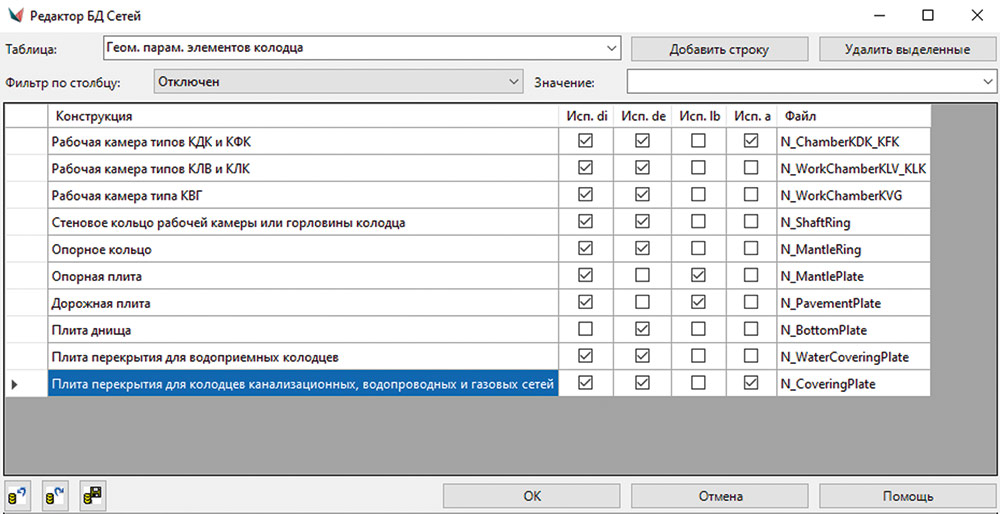Toggle Исп. a for N_CoveringPlate row
Image resolution: width=1000 pixels, height=514 pixels.
tap(751, 383)
